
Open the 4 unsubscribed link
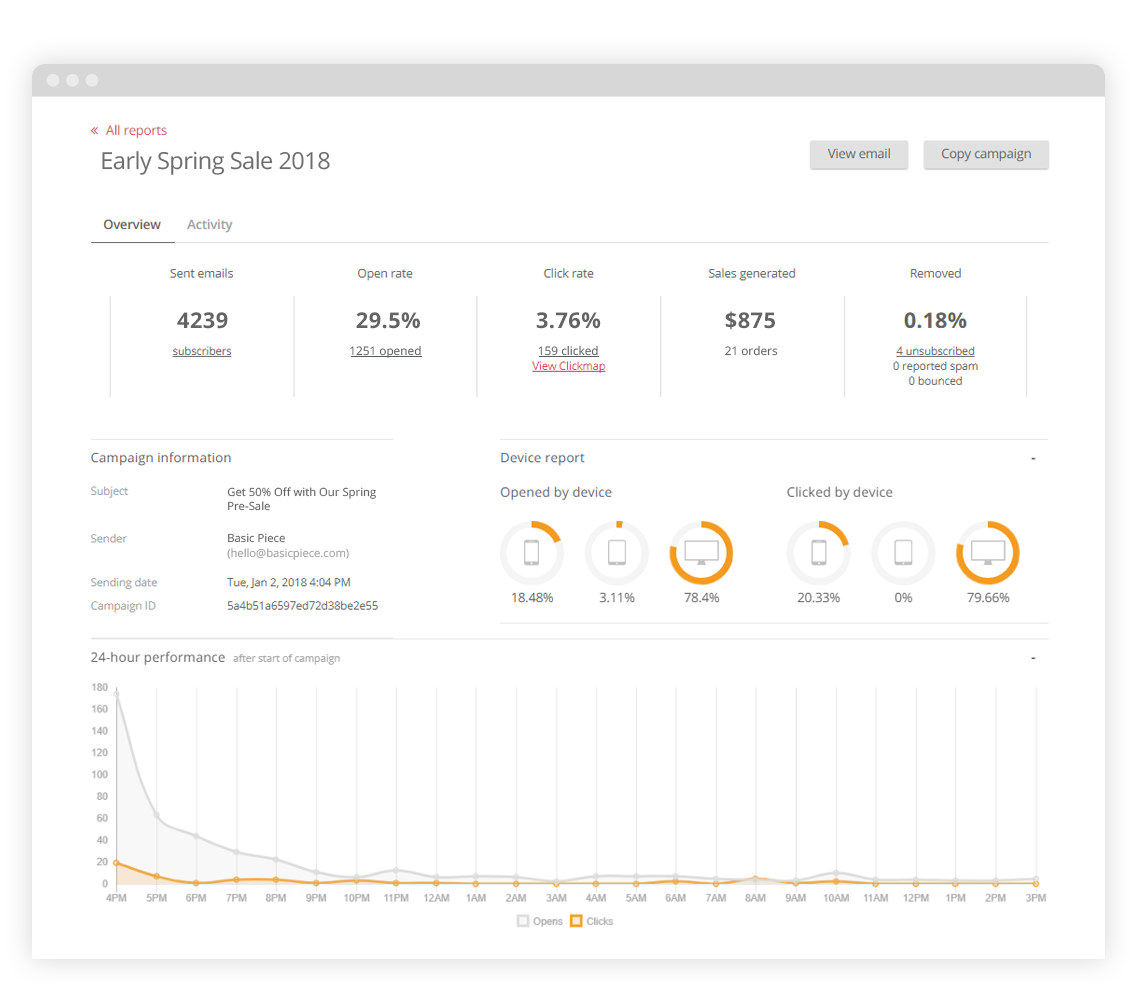tap(935, 351)
